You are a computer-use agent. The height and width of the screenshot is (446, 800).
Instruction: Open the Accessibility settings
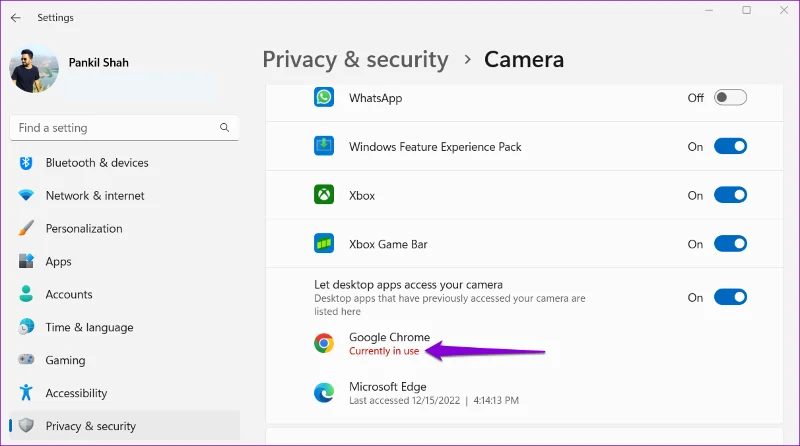124,393
